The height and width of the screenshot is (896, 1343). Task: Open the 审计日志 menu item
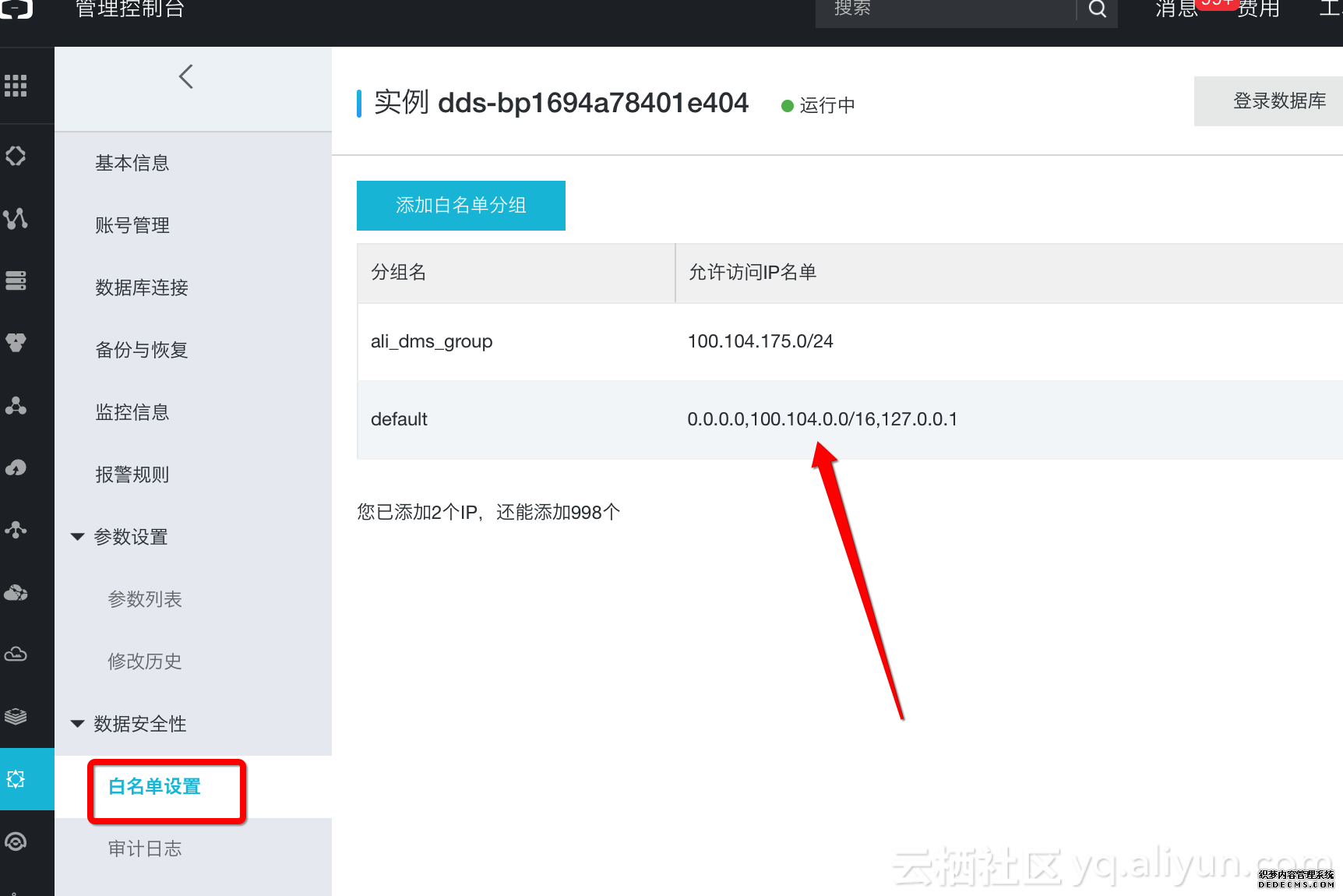tap(145, 848)
